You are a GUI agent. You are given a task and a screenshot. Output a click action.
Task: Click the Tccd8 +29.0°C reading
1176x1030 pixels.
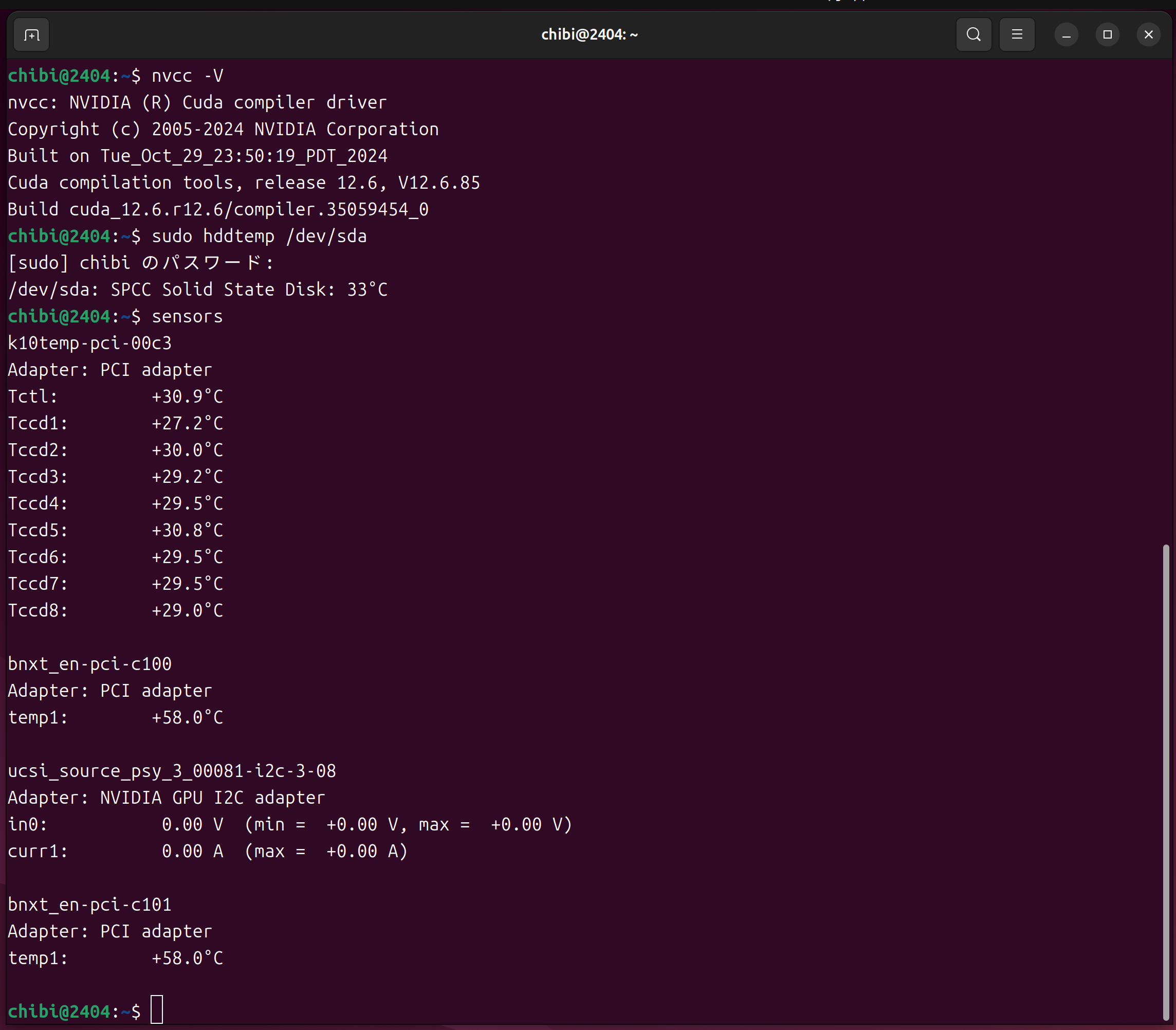[x=187, y=610]
